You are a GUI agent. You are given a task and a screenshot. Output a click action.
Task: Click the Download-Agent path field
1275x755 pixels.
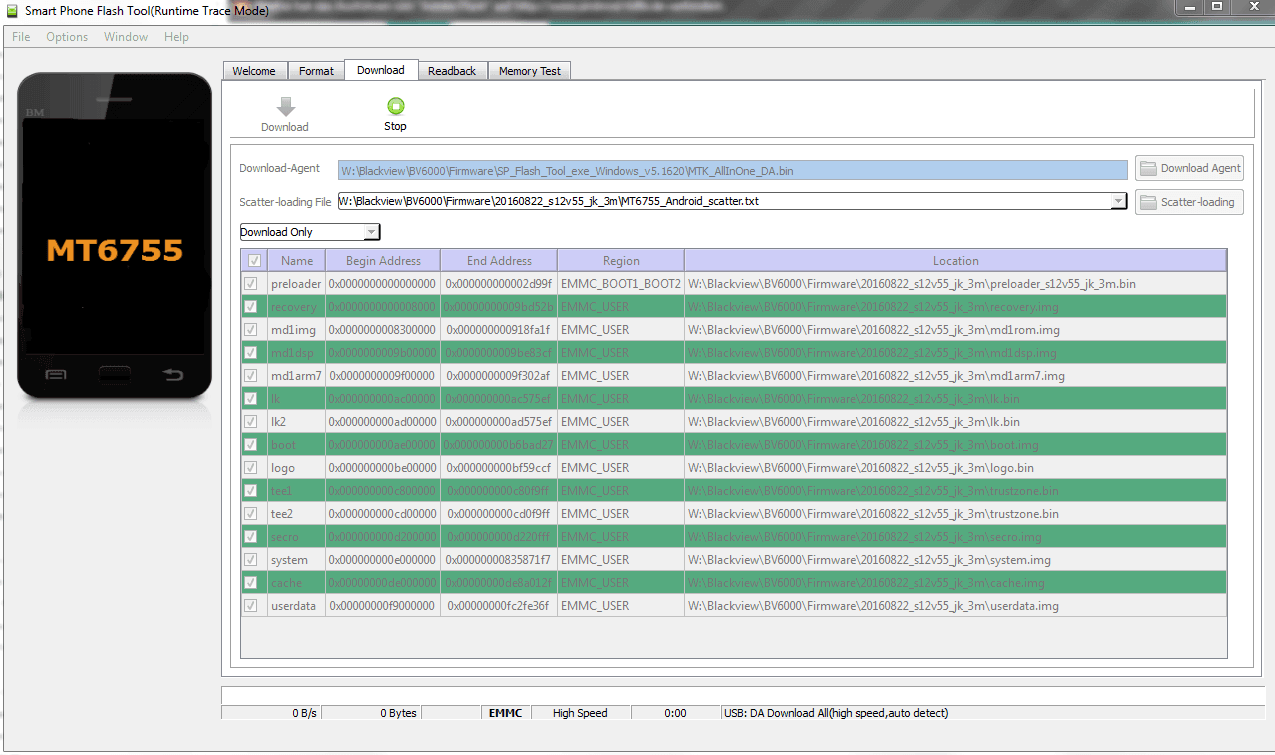tap(733, 171)
